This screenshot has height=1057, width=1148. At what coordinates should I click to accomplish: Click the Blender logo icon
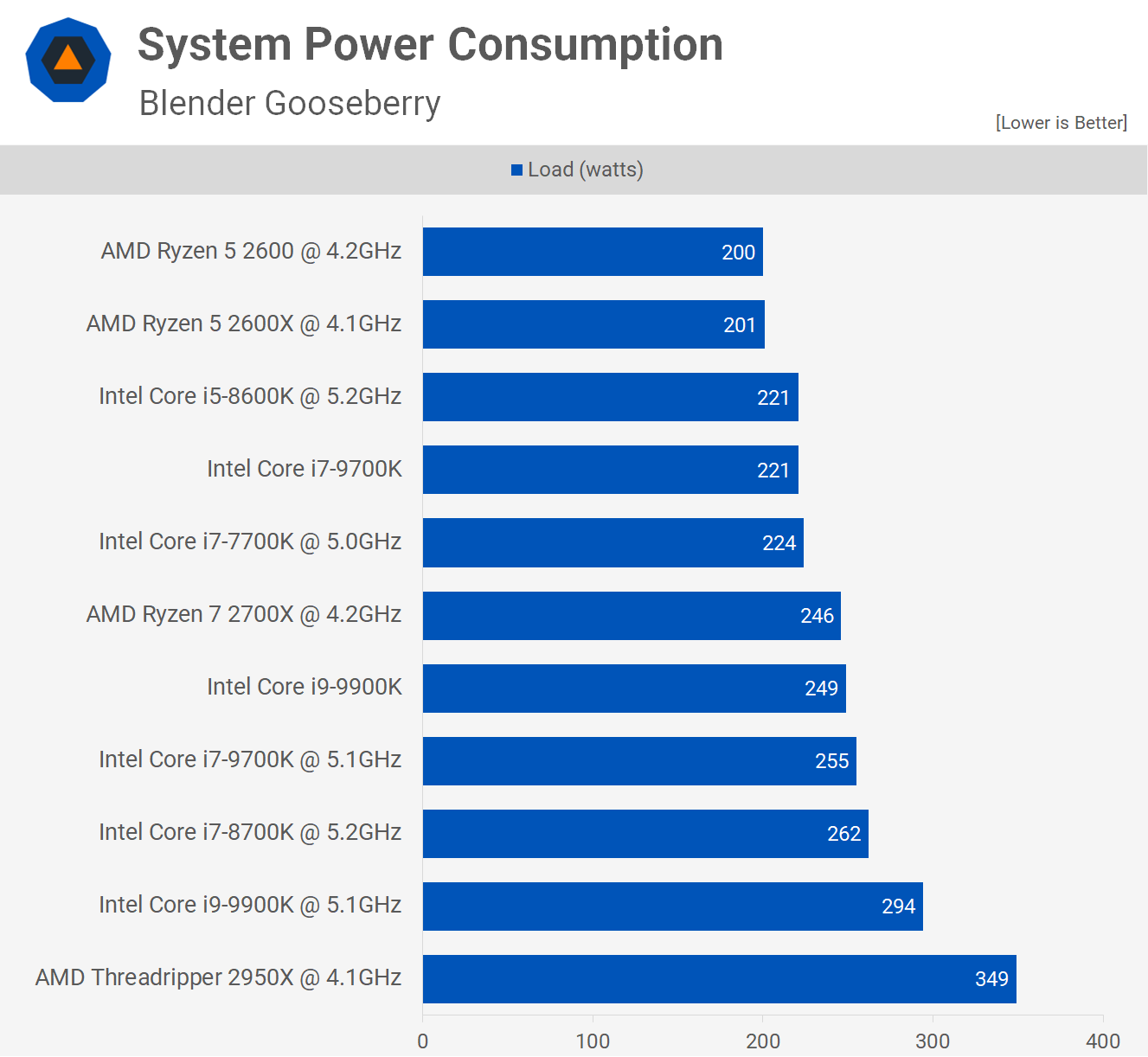(68, 60)
